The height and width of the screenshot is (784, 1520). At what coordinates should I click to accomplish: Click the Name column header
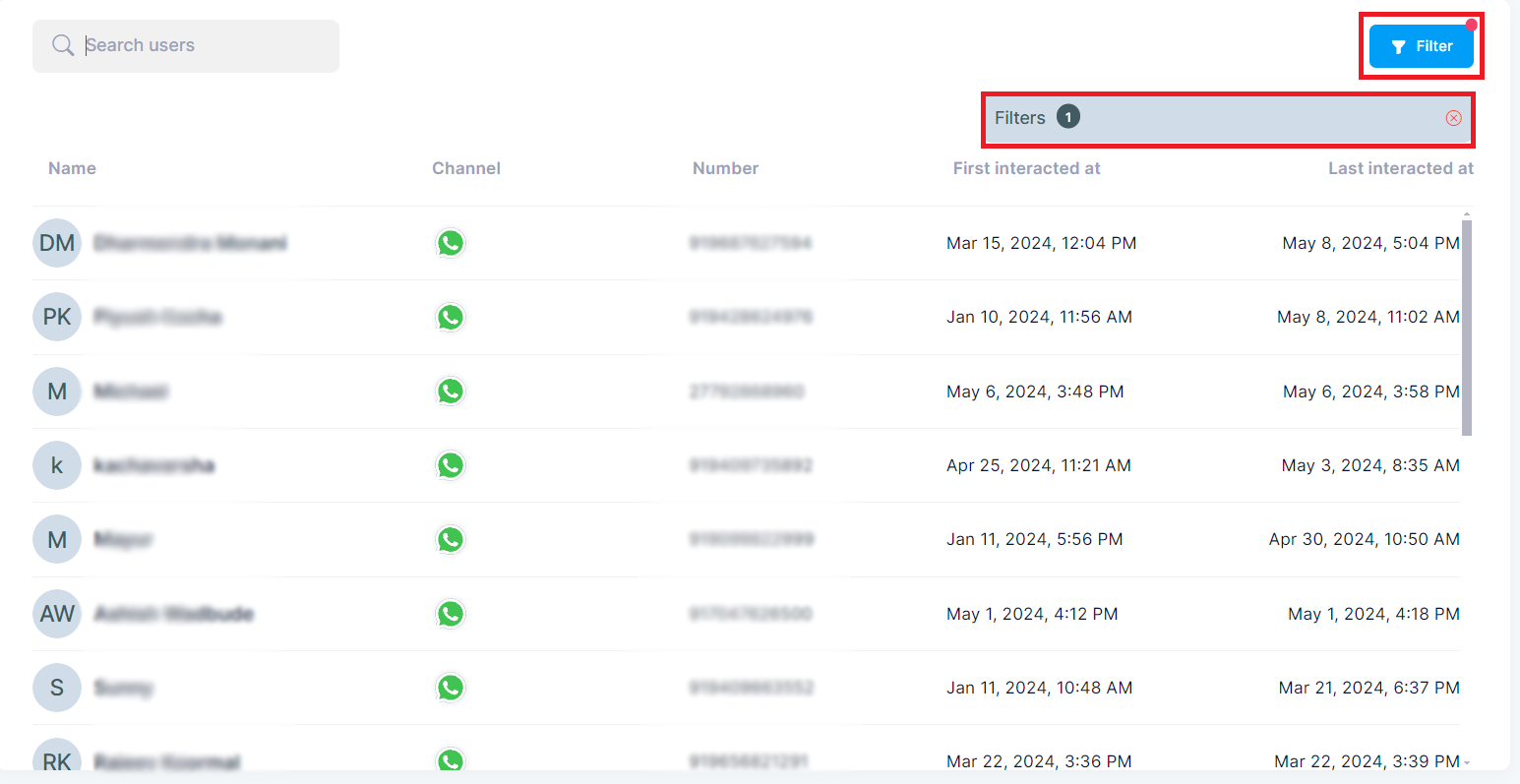(72, 168)
